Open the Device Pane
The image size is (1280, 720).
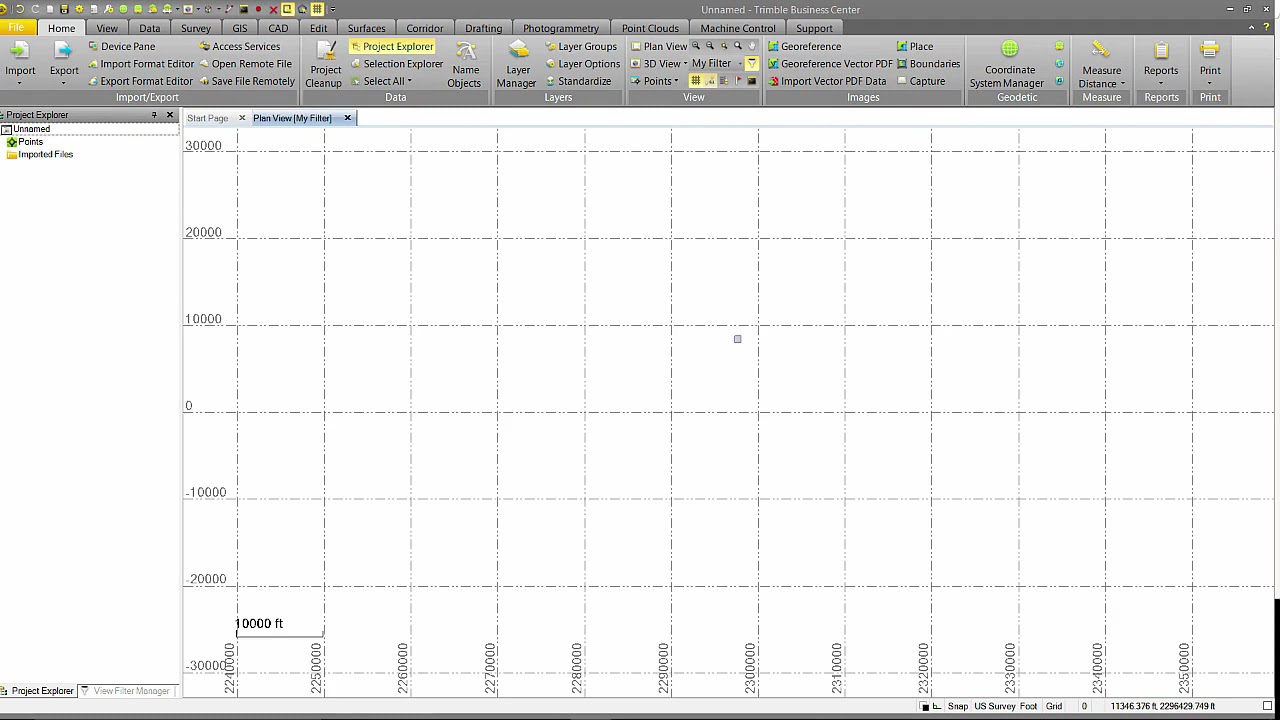pyautogui.click(x=121, y=47)
